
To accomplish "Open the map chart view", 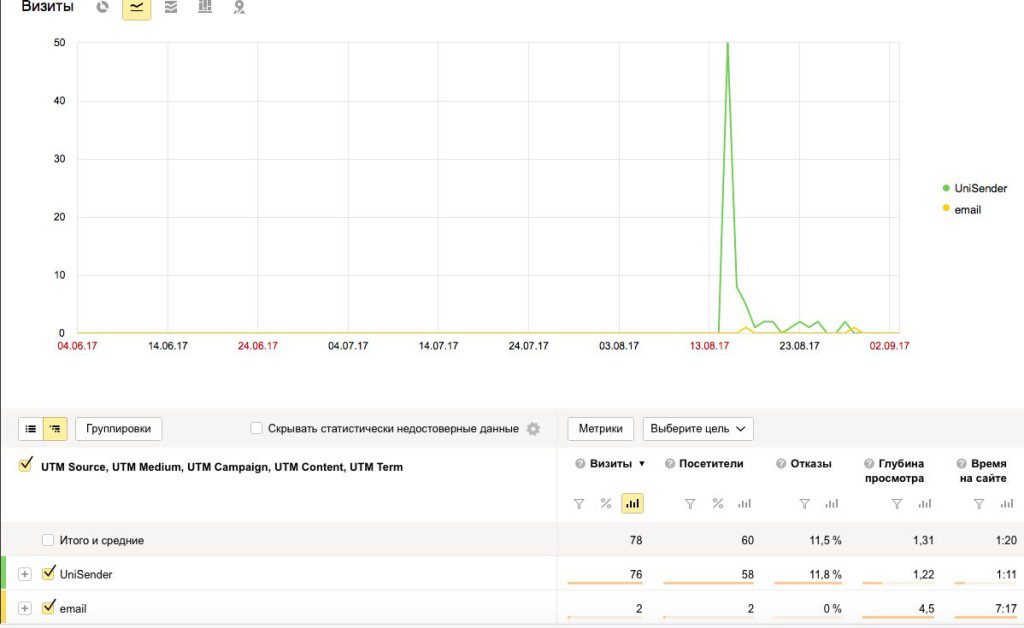I will 238,8.
